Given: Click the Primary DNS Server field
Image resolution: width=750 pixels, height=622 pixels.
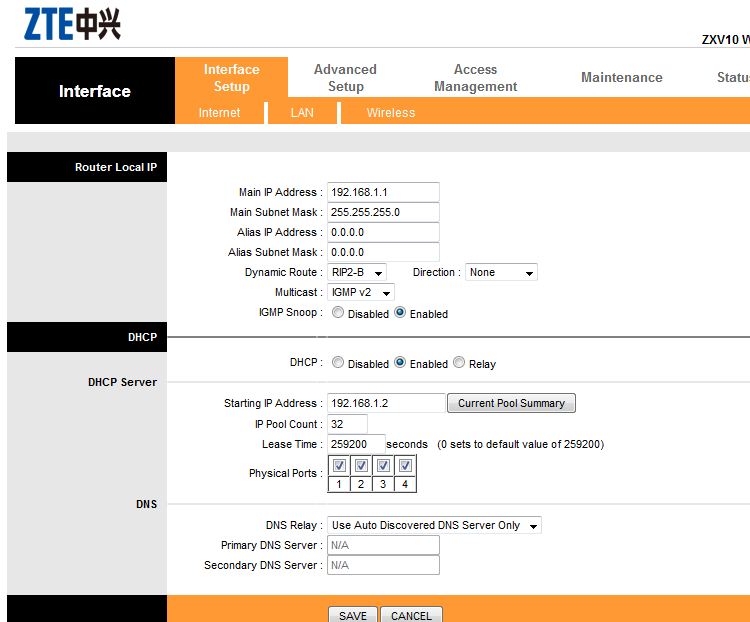Looking at the screenshot, I should (383, 545).
